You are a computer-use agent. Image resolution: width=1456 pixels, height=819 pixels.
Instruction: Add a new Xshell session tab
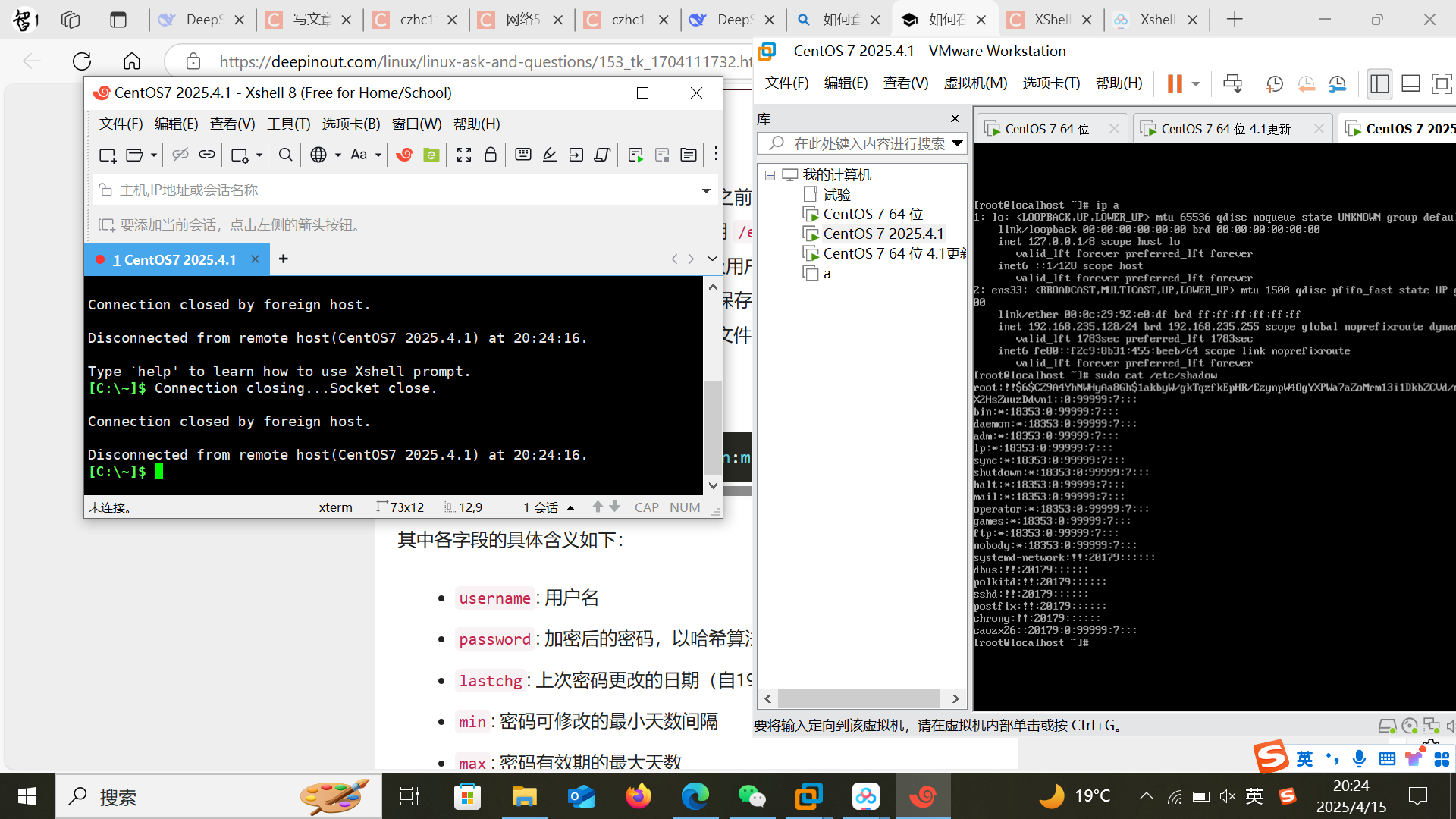[x=284, y=259]
